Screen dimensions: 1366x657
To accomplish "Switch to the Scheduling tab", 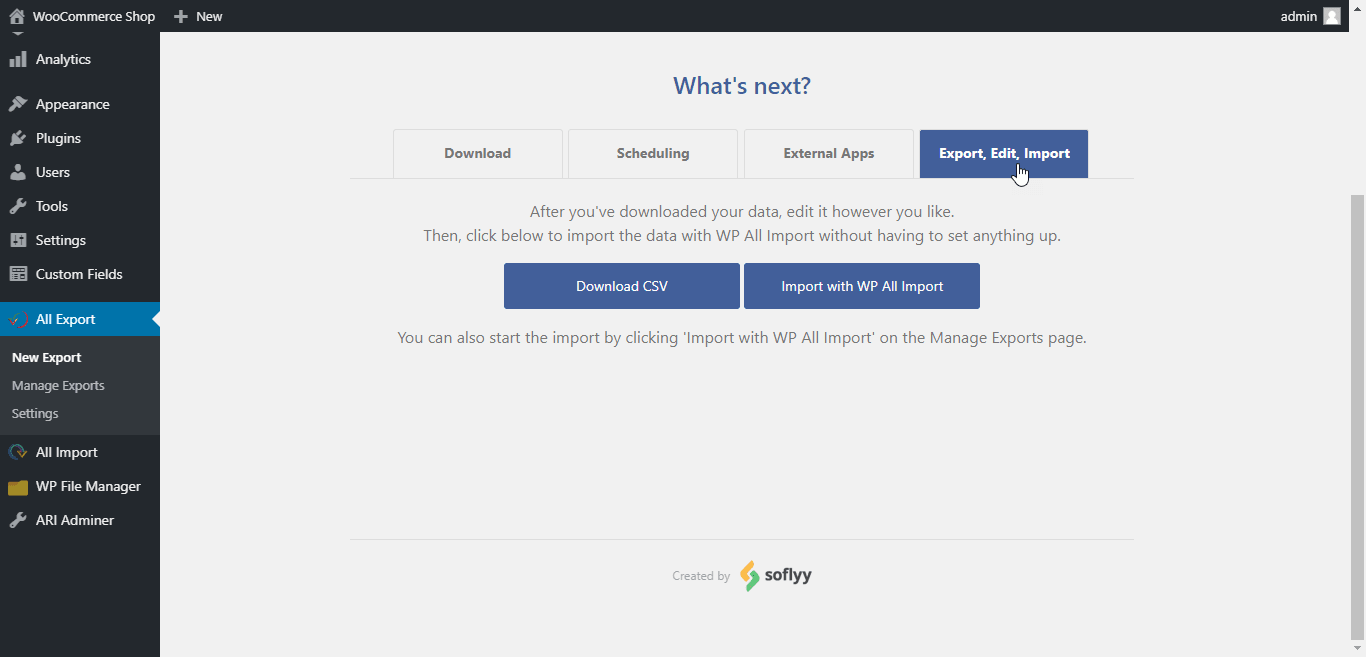I will pyautogui.click(x=653, y=154).
